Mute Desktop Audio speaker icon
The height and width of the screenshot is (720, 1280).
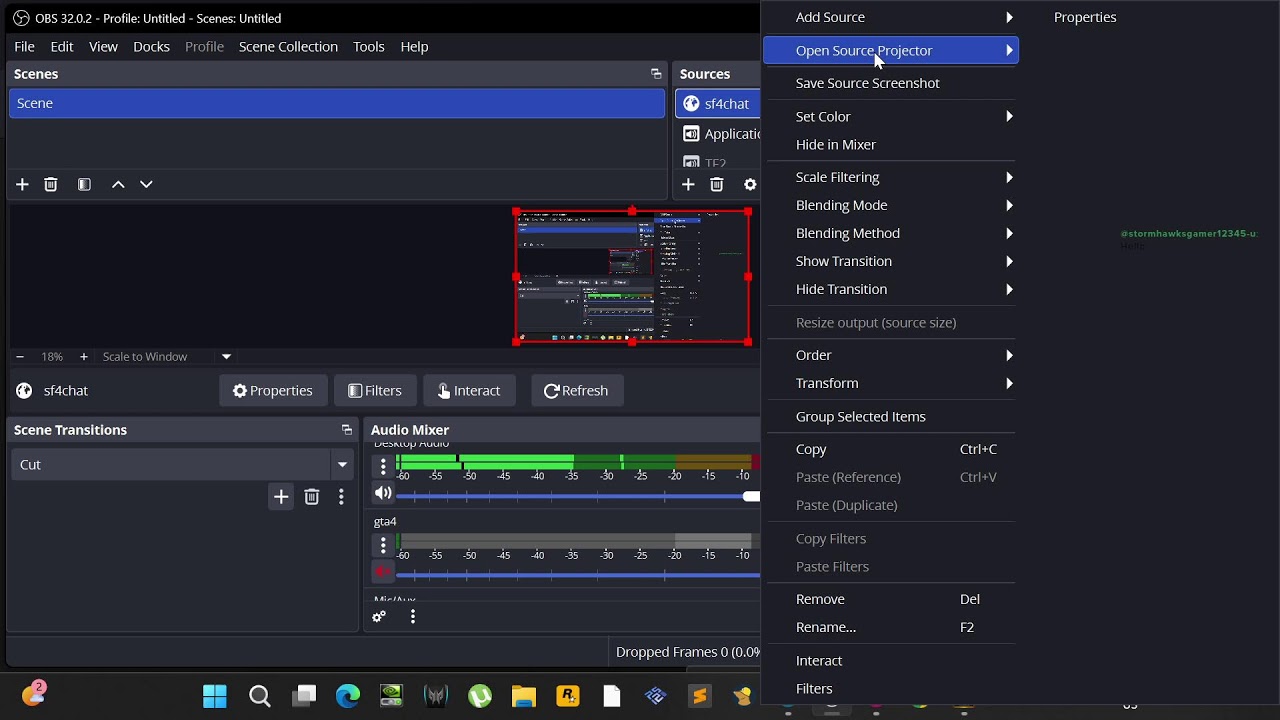pyautogui.click(x=383, y=493)
